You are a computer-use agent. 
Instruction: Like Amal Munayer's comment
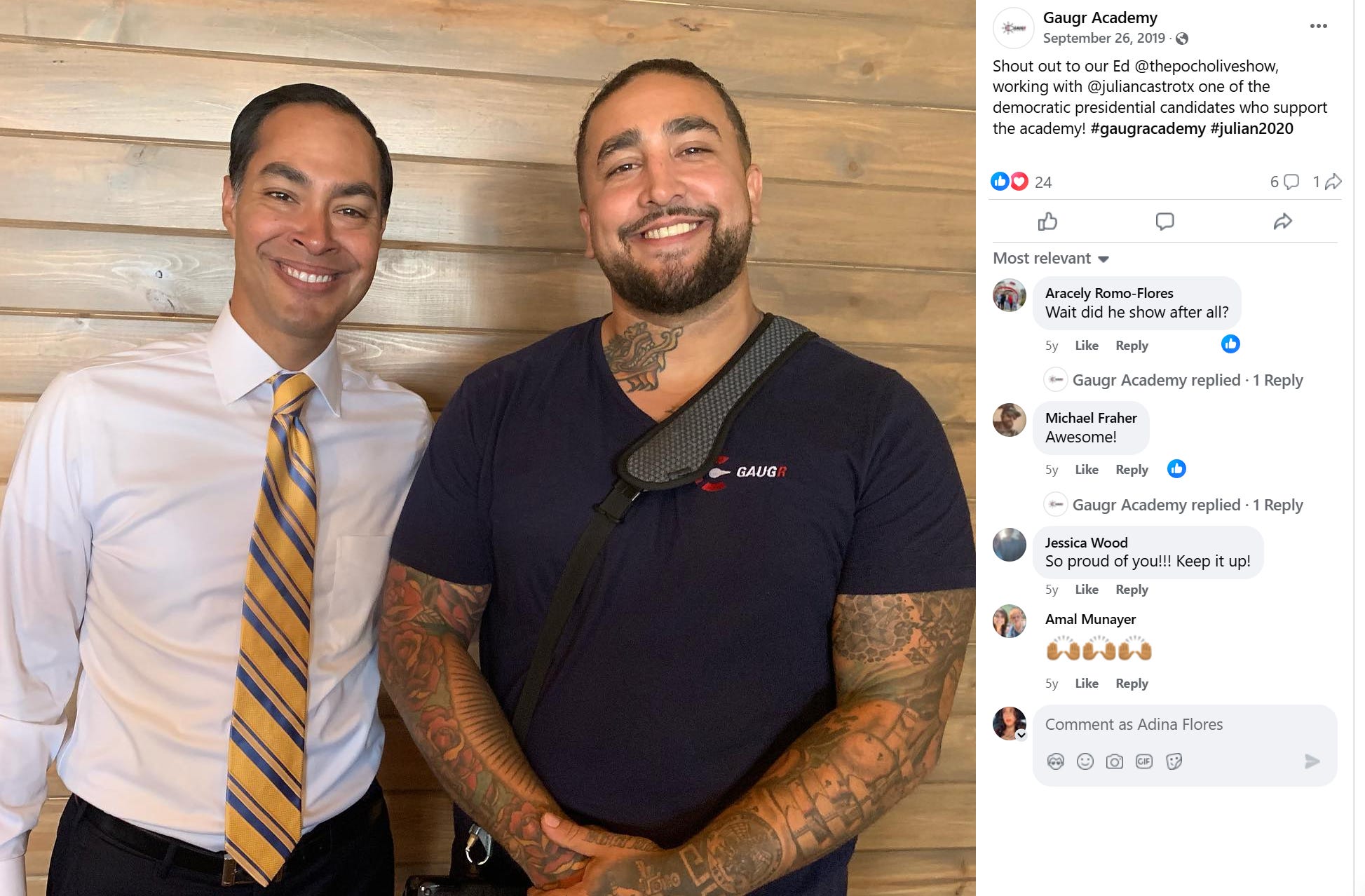[x=1086, y=684]
